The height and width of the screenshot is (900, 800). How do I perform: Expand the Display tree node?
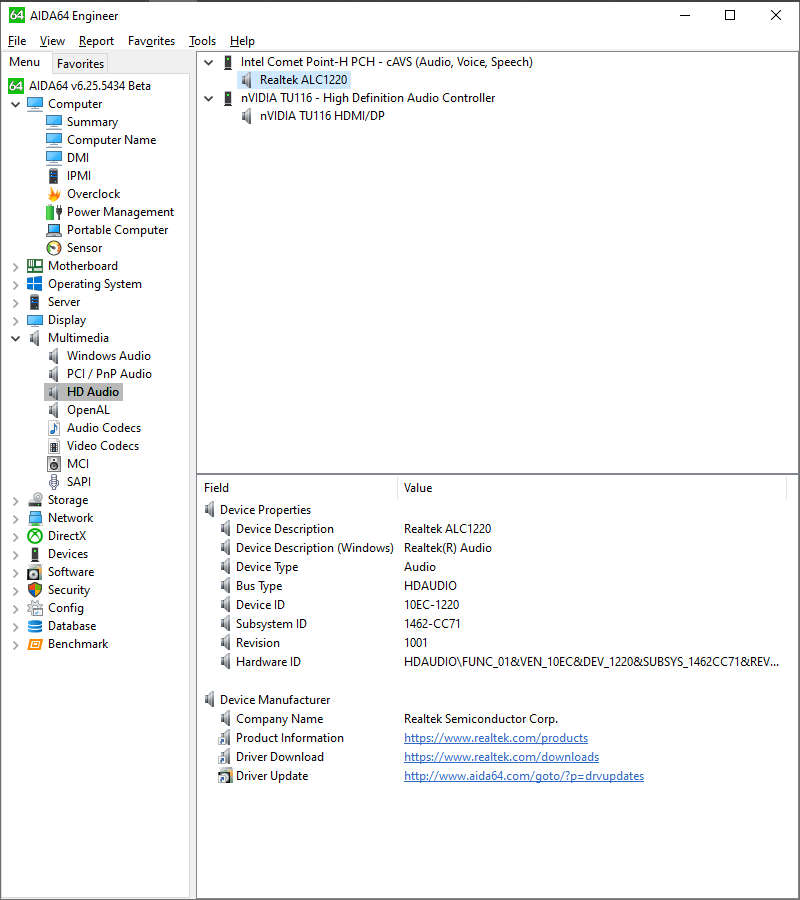coord(15,320)
